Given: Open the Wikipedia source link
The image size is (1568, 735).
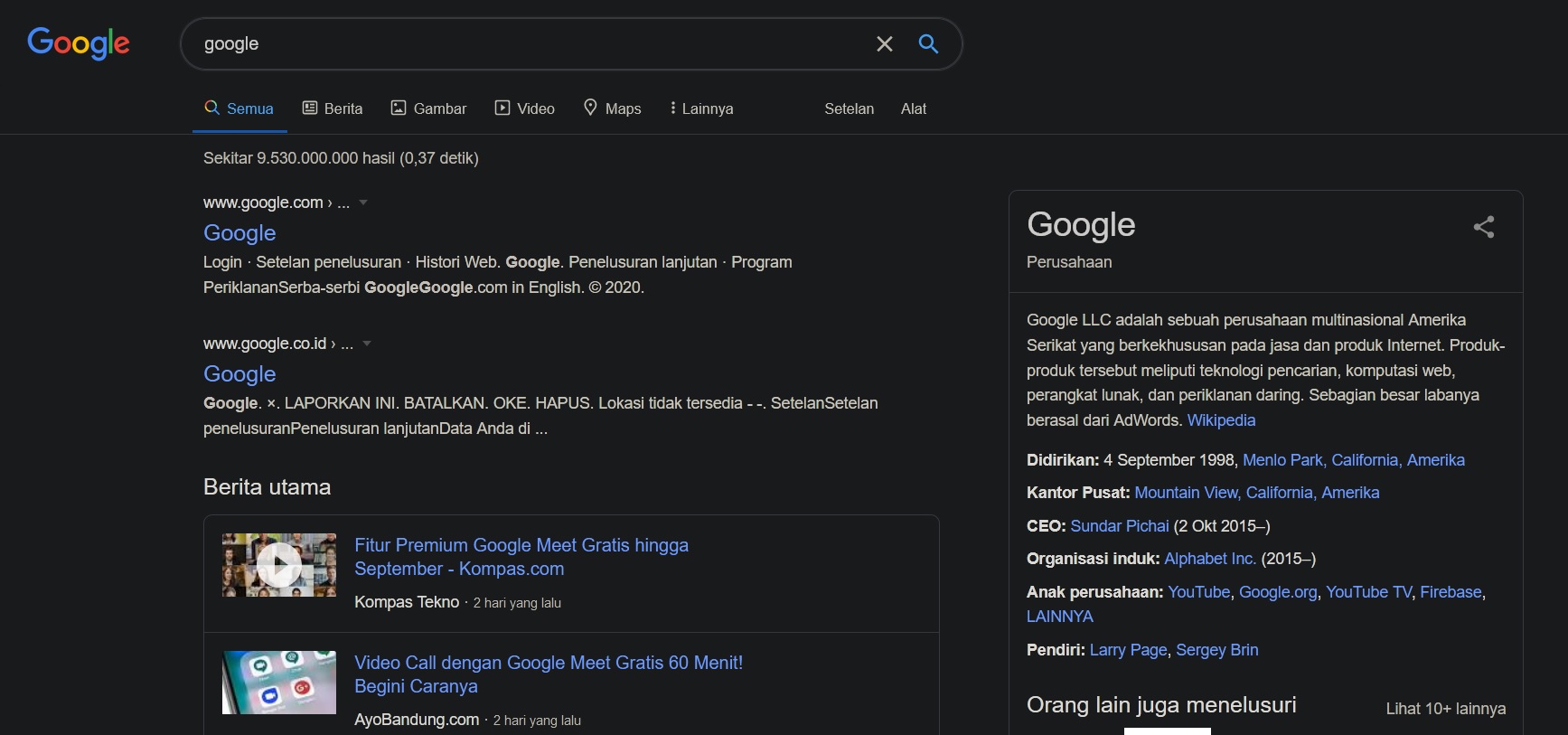Looking at the screenshot, I should tap(1221, 420).
